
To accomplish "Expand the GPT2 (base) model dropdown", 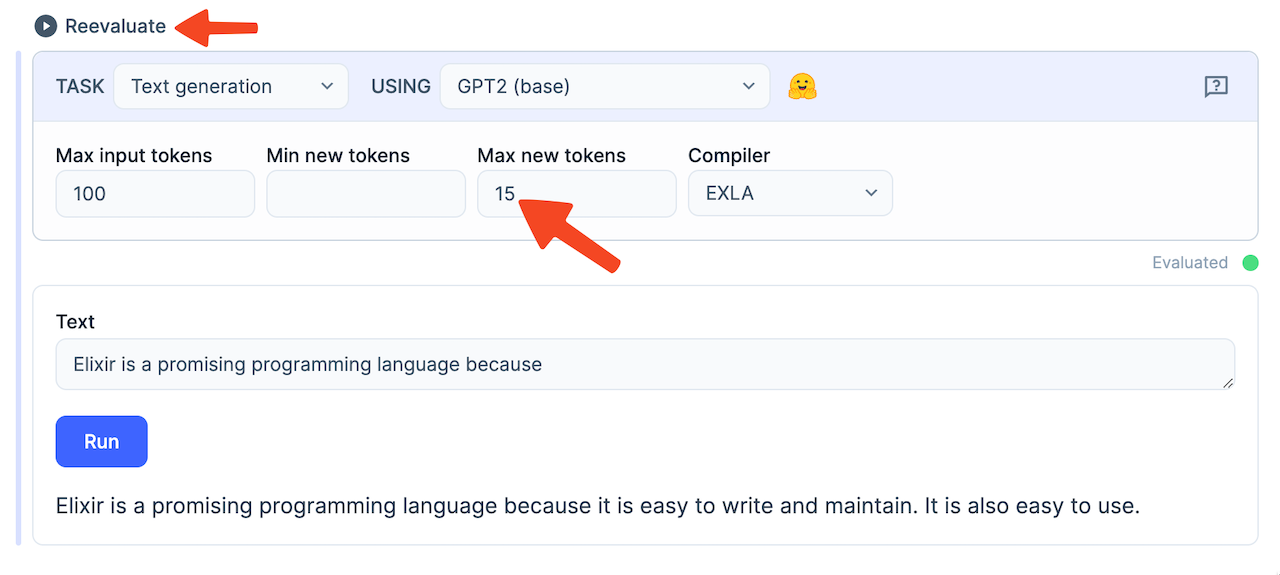I will [604, 87].
